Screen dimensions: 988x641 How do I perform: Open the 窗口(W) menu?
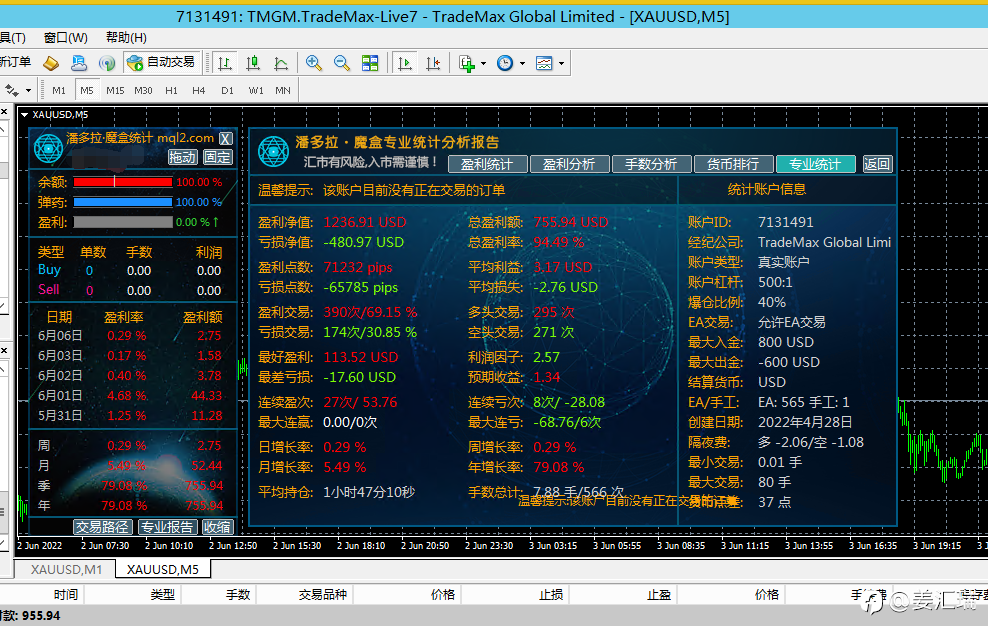point(66,38)
